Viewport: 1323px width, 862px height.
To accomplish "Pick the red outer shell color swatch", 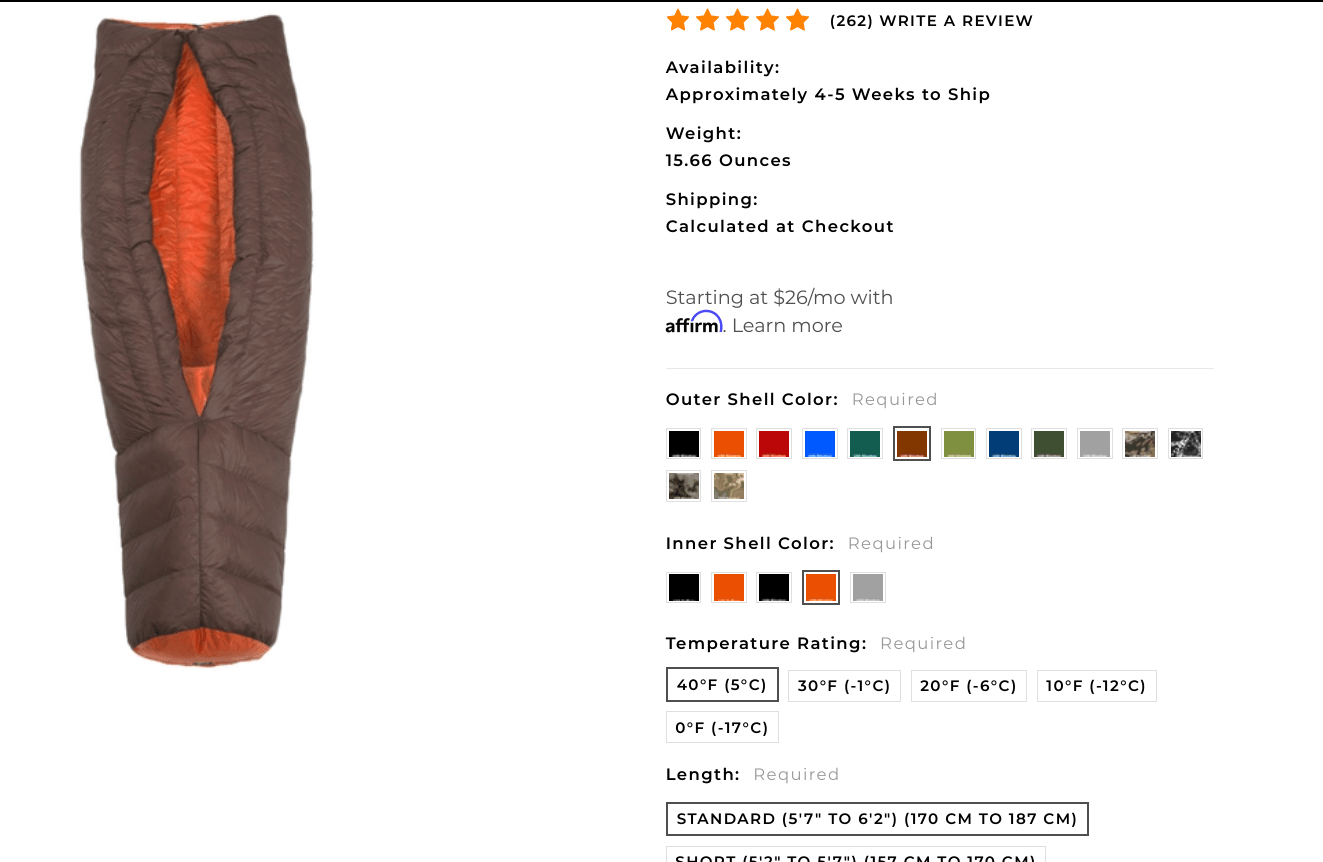I will 774,444.
